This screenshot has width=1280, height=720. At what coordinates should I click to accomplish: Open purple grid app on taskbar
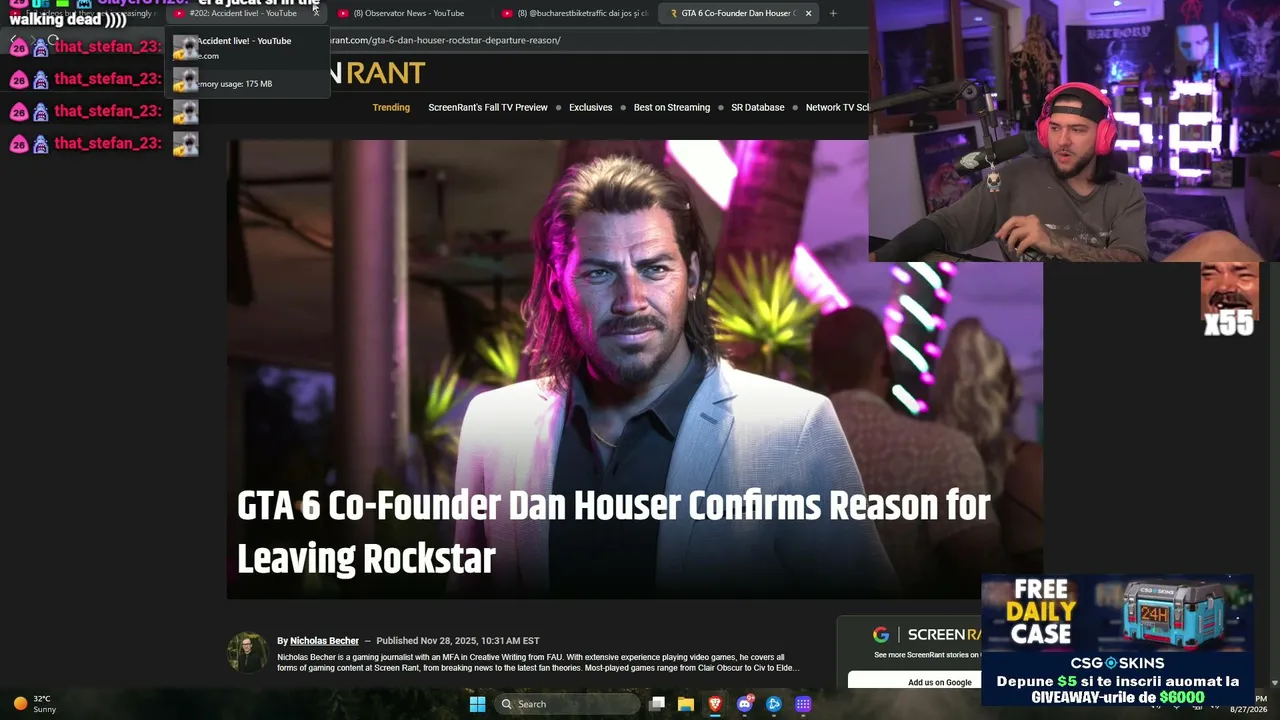pos(803,704)
